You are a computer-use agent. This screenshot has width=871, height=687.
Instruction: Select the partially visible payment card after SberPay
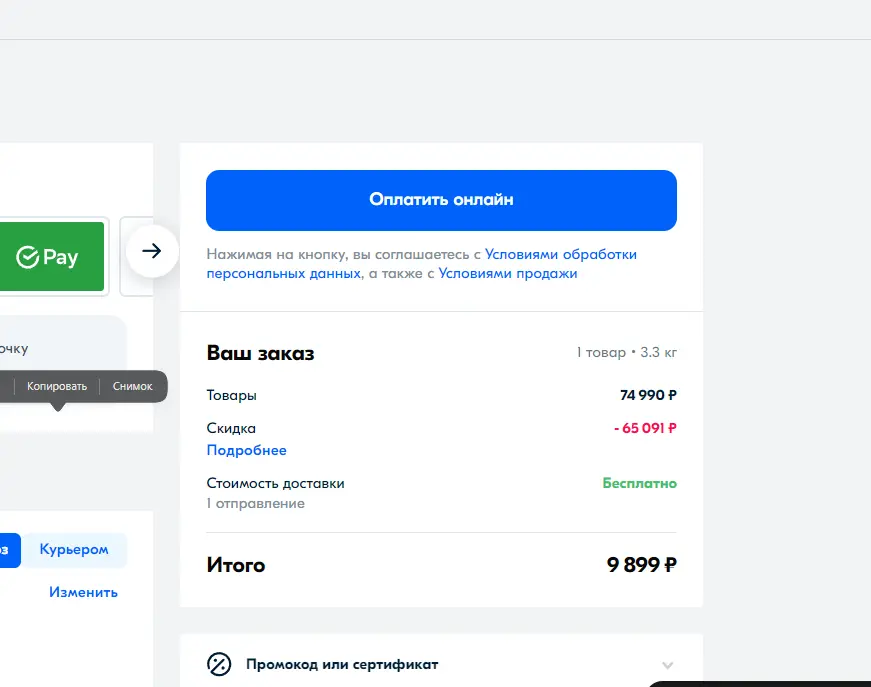pyautogui.click(x=137, y=257)
